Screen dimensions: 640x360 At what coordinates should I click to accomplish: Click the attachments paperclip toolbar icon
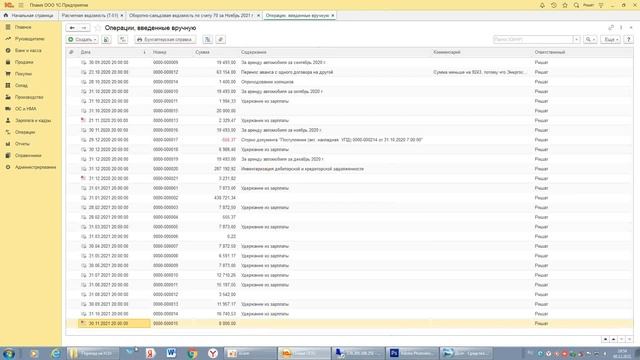coord(220,40)
